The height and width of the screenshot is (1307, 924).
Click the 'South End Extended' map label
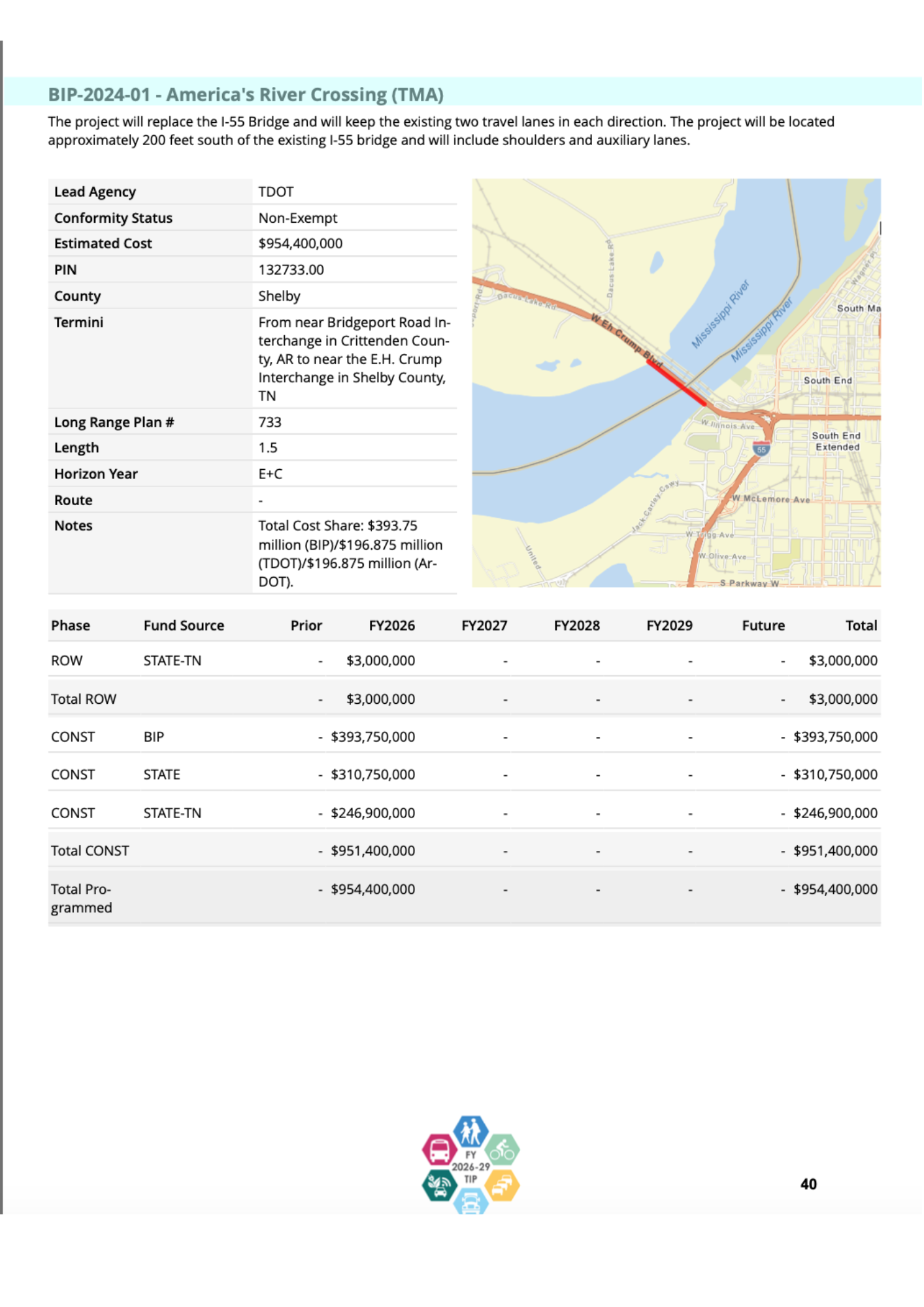point(836,441)
